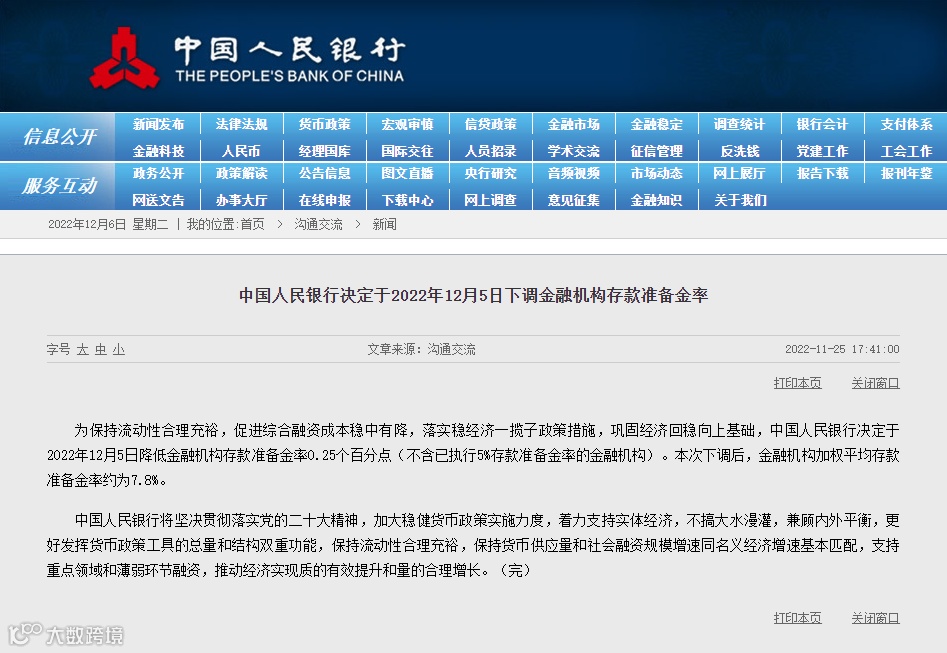Visit 在线申报 page

(x=324, y=200)
